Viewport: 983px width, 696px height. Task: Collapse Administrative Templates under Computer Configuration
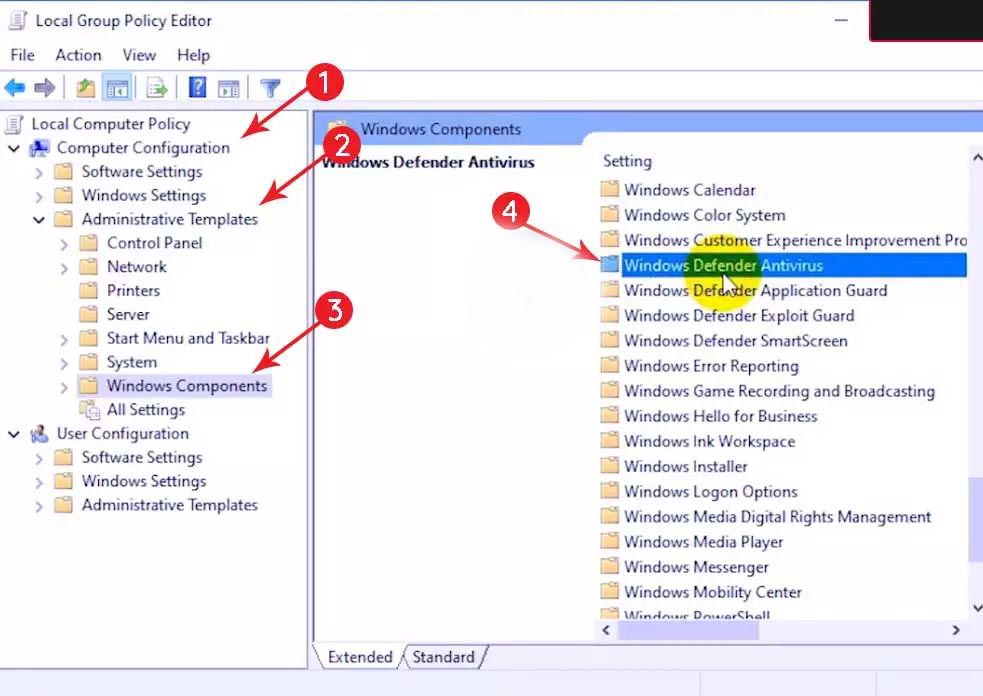[39, 220]
